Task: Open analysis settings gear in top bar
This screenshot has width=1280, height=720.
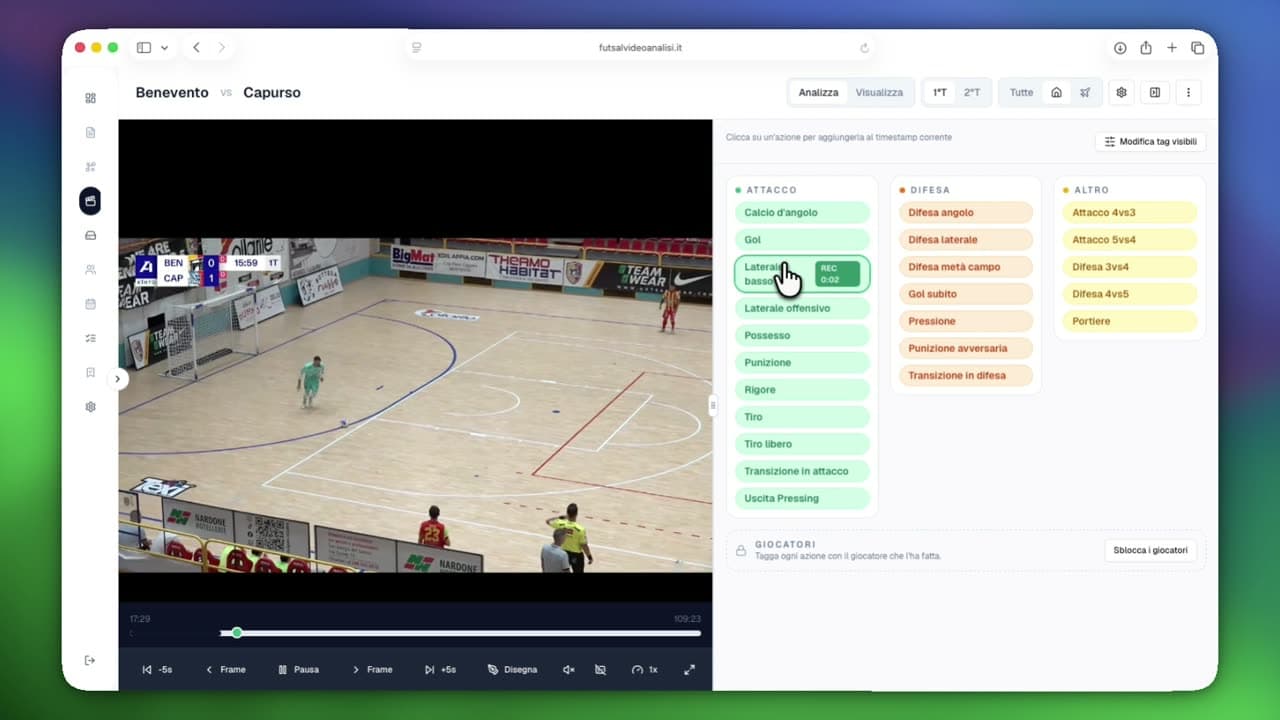Action: [x=1121, y=92]
